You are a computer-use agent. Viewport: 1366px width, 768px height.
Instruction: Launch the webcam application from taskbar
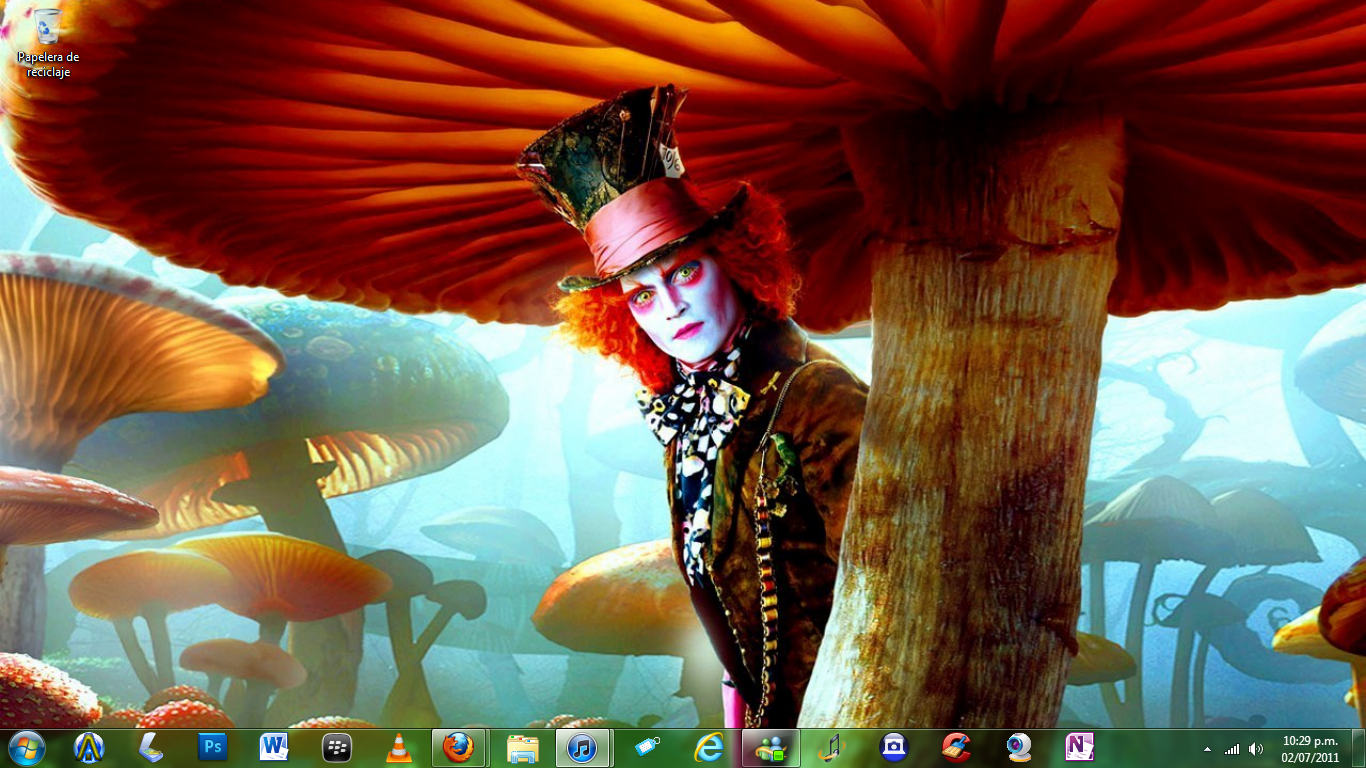pyautogui.click(x=1018, y=747)
